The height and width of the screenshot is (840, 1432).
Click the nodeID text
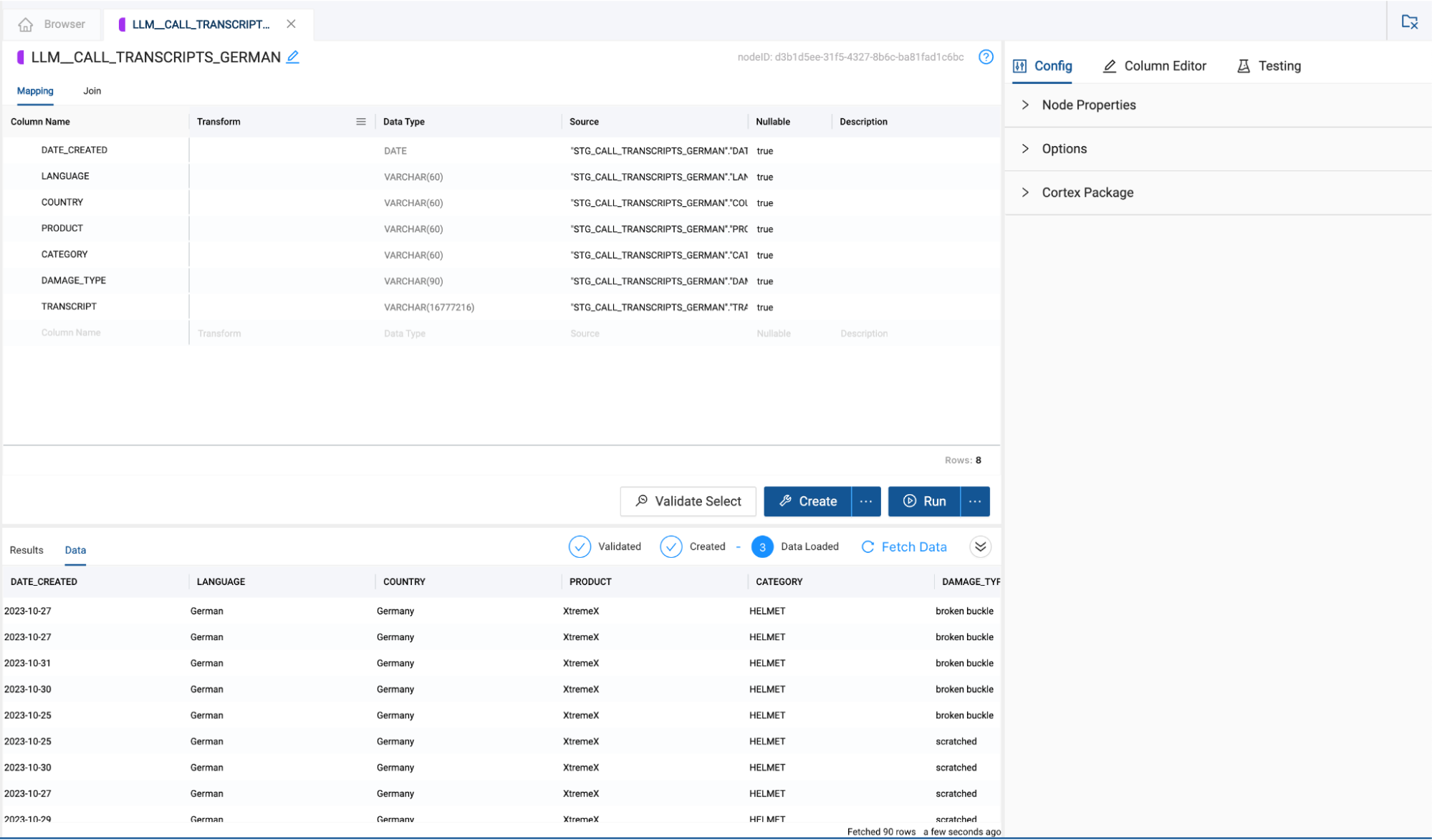tap(850, 57)
